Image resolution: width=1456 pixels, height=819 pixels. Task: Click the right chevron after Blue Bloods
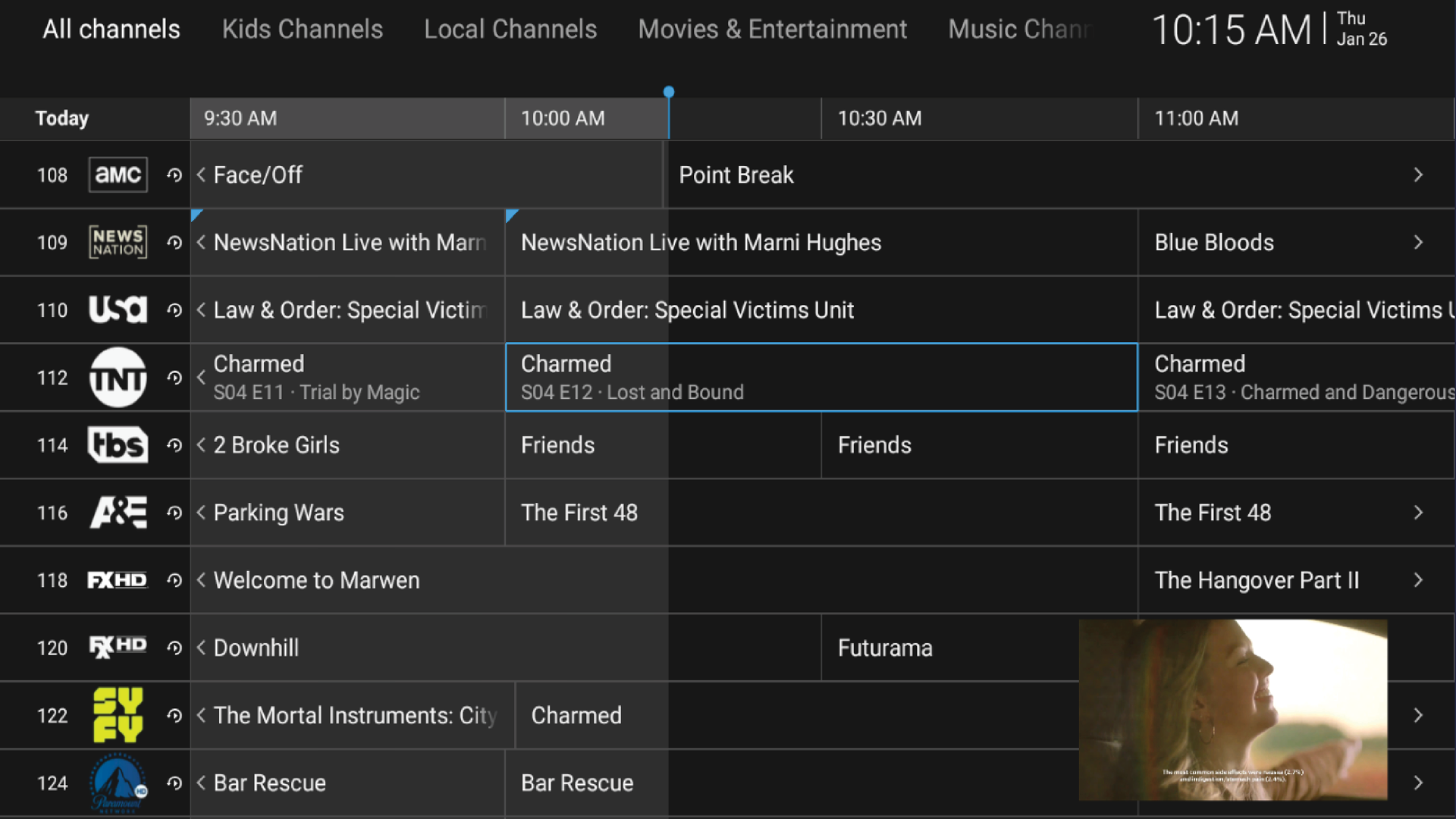click(x=1418, y=243)
